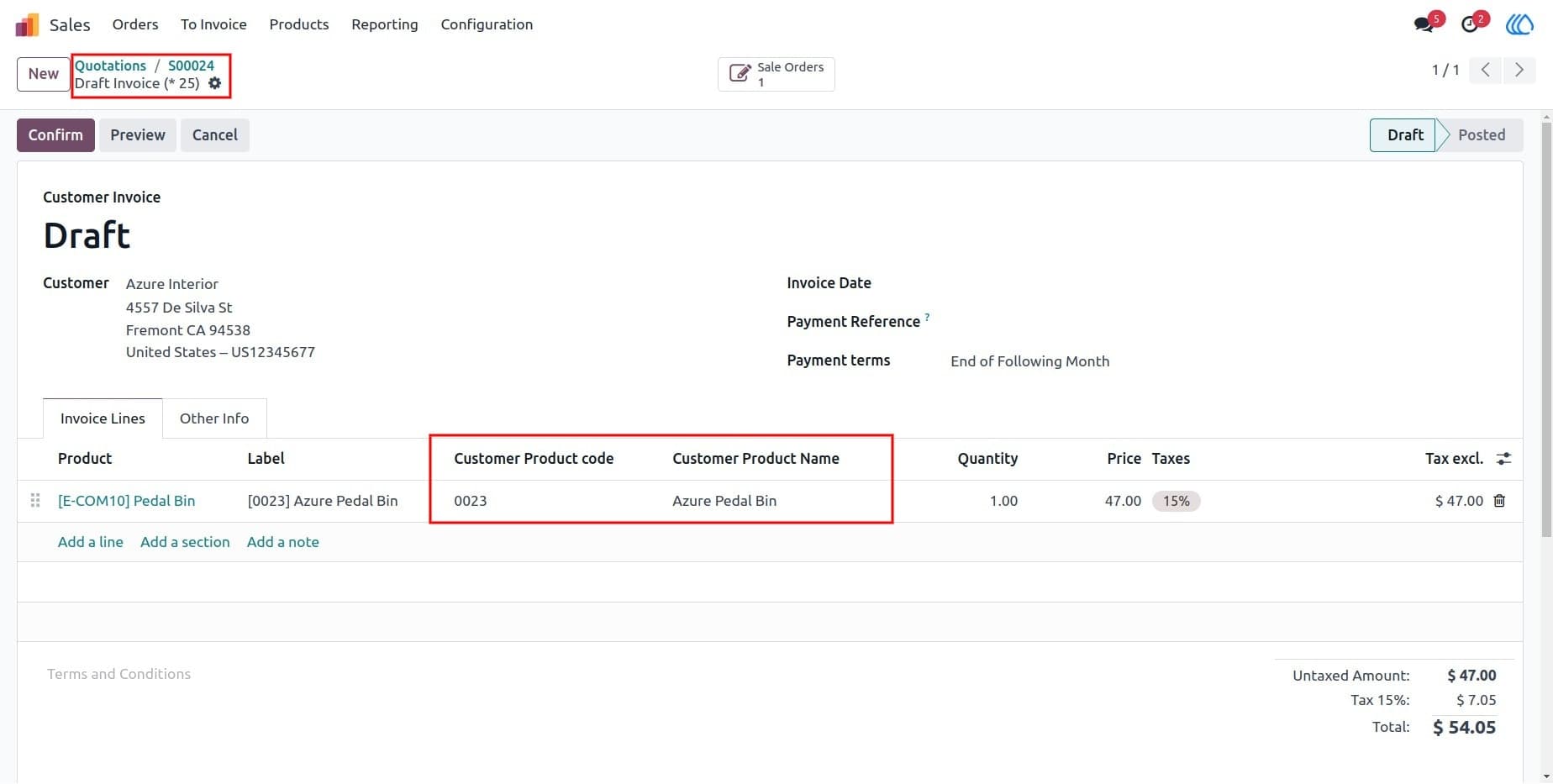1553x784 pixels.
Task: Open the column settings adjust icon
Action: 1503,459
